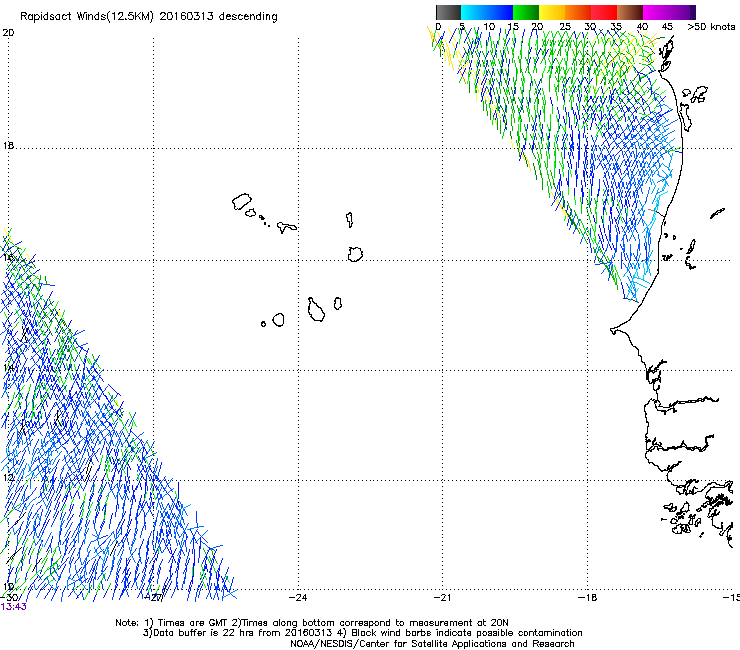Click the '10' label under the color bar
740x650 pixels.
(x=489, y=27)
